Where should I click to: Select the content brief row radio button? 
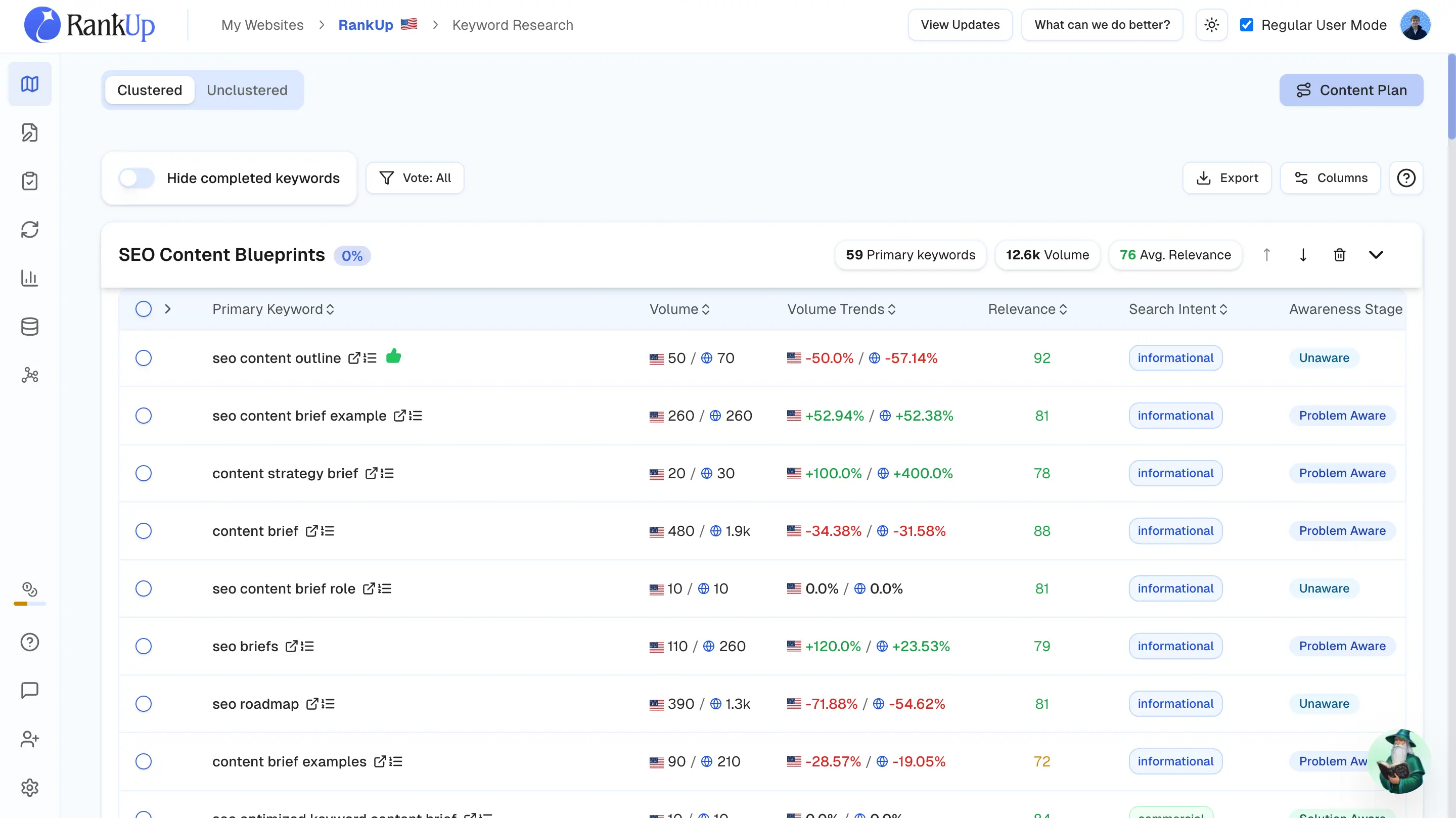(144, 531)
